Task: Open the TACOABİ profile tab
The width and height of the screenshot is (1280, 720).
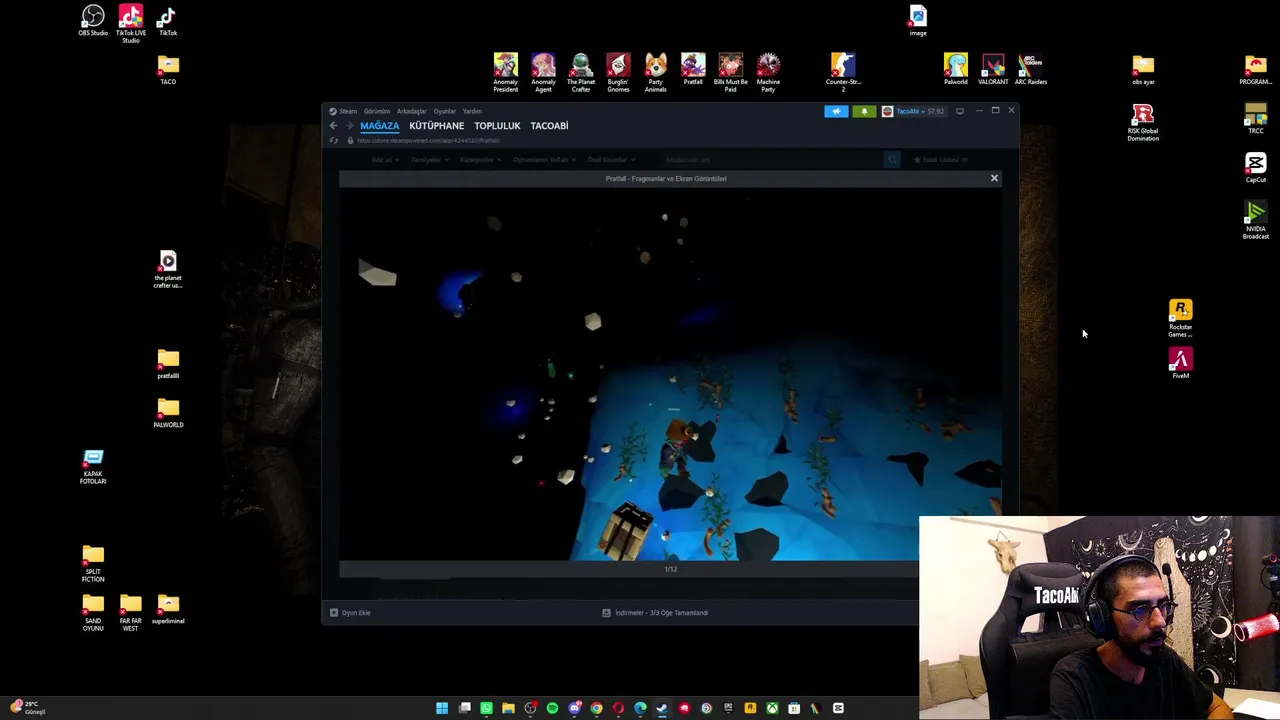Action: coord(549,126)
